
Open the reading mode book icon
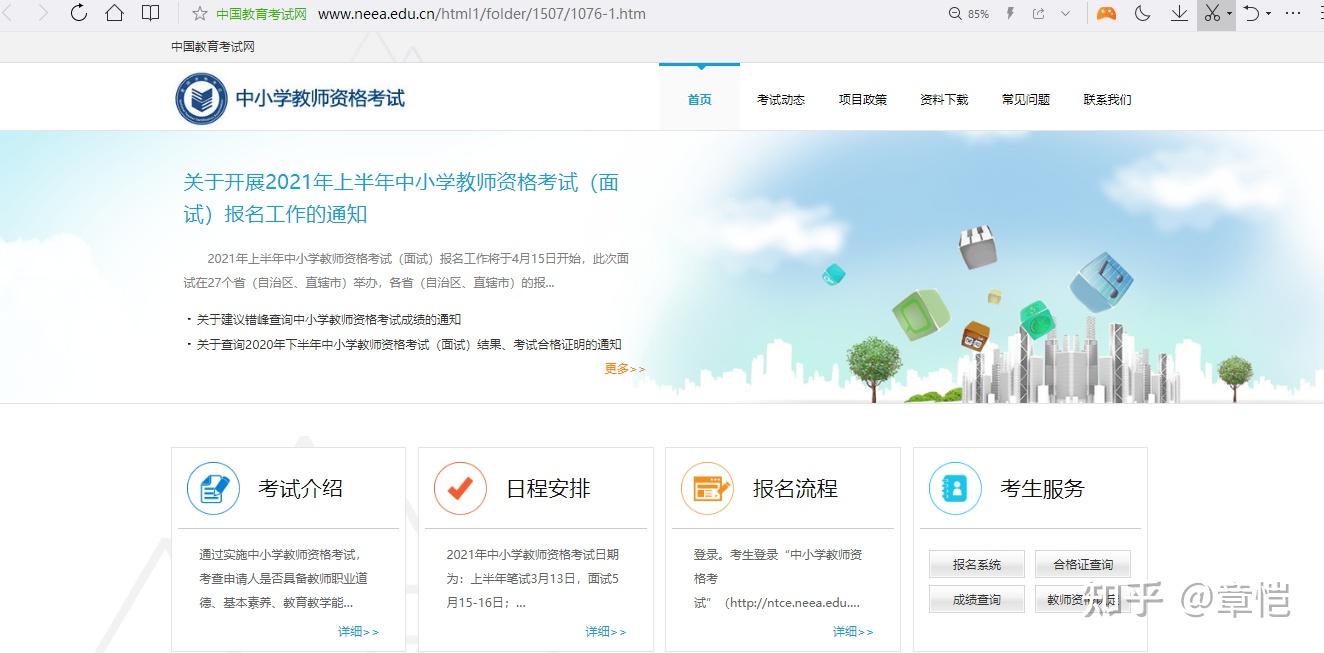coord(150,13)
